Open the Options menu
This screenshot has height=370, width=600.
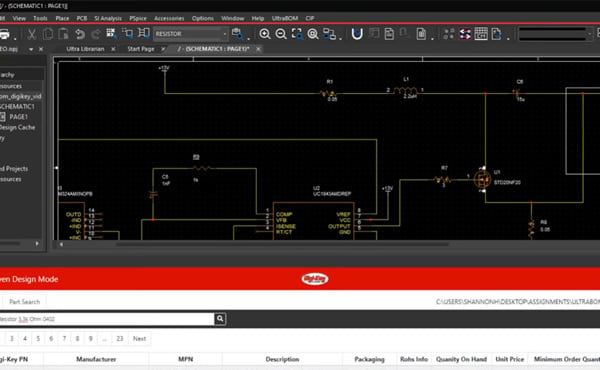[203, 18]
